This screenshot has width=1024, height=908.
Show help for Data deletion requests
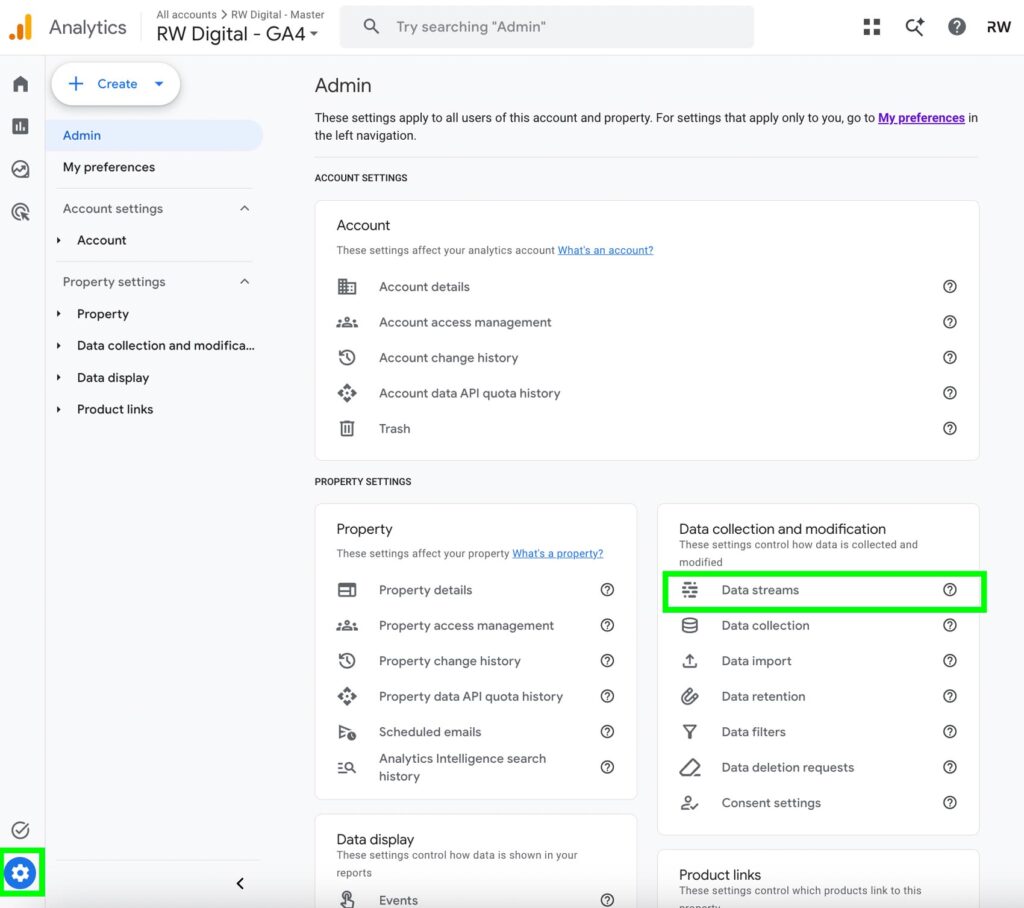pyautogui.click(x=950, y=767)
